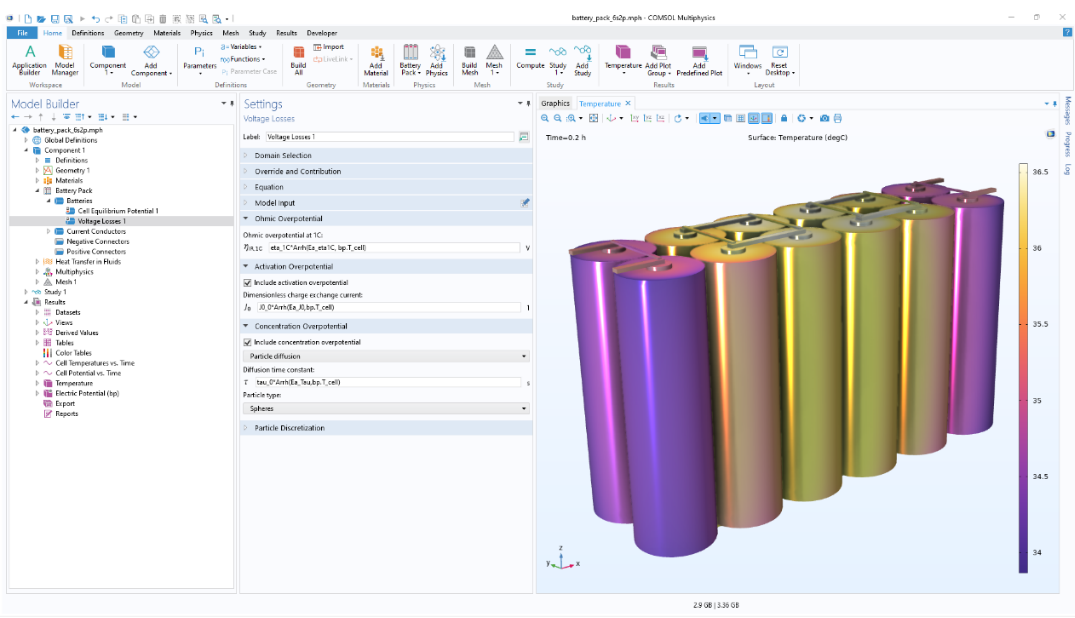The image size is (1075, 618).
Task: Open the Definitions ribbon tab
Action: point(88,33)
